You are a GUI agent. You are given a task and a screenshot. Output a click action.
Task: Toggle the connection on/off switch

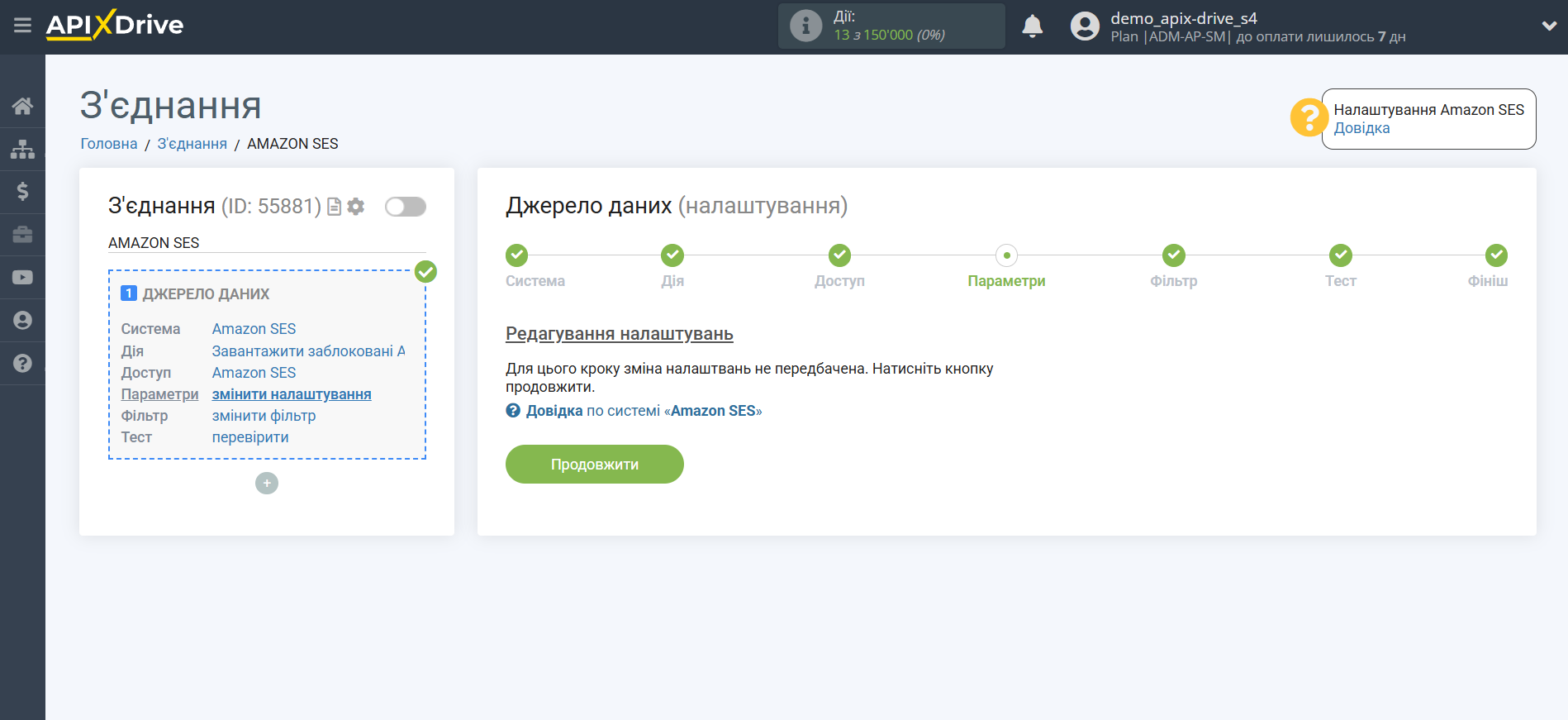click(x=406, y=207)
